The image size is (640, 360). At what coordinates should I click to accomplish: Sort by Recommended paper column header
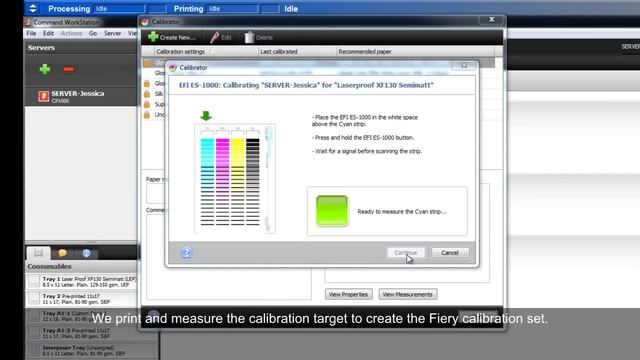coord(415,51)
